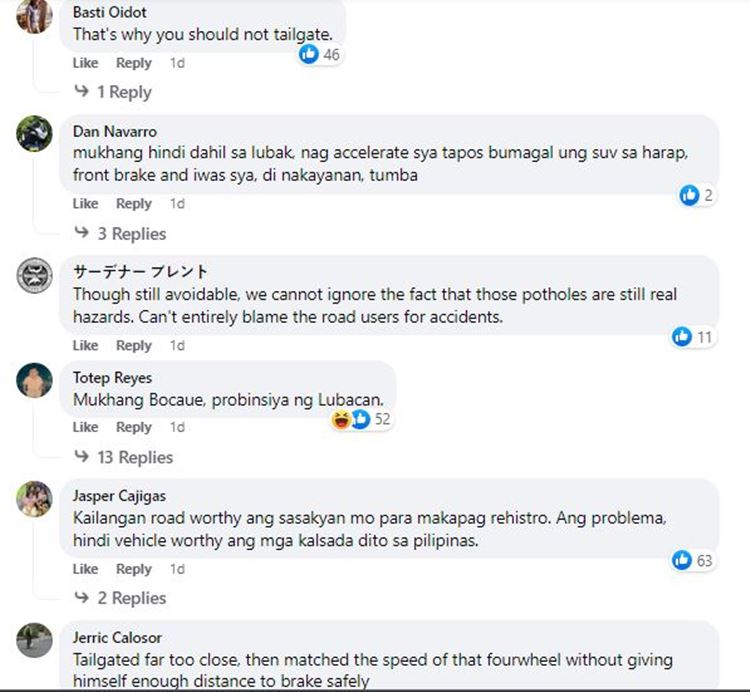This screenshot has width=750, height=692.
Task: Open Dan Navarro's profile name link
Action: tap(115, 132)
